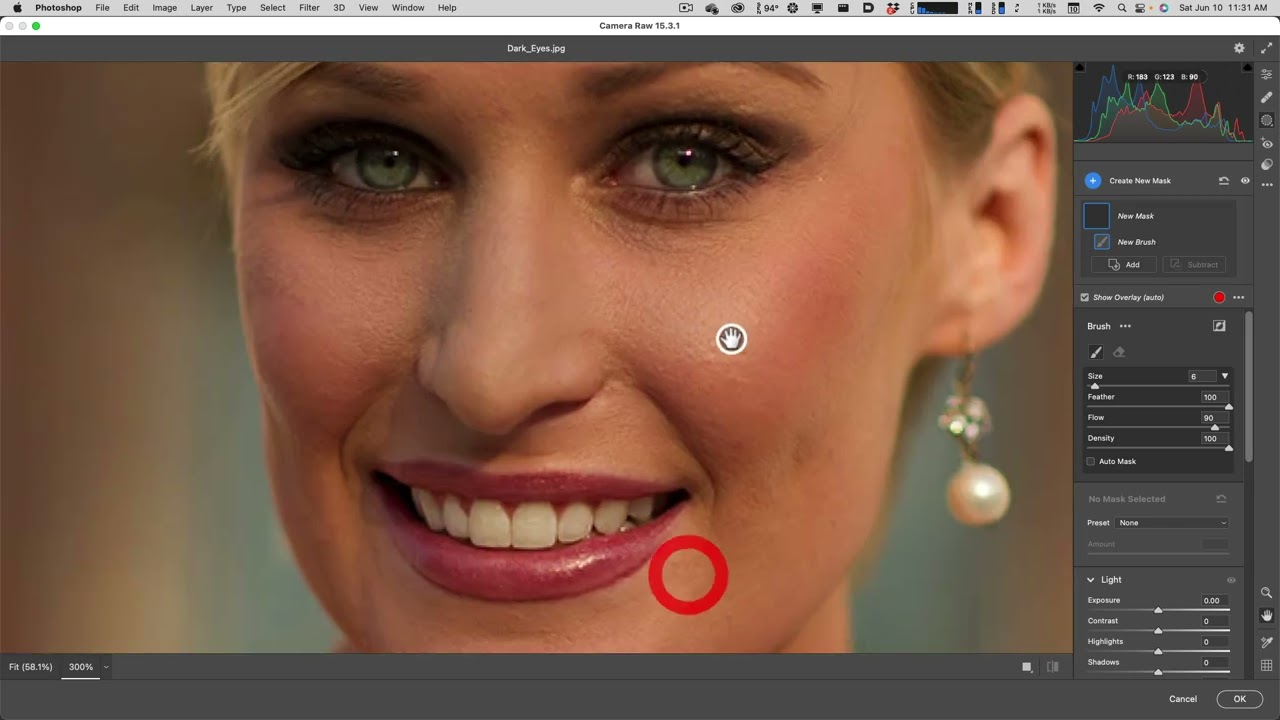Click the 300% zoom button
Viewport: 1280px width, 720px height.
(x=80, y=667)
